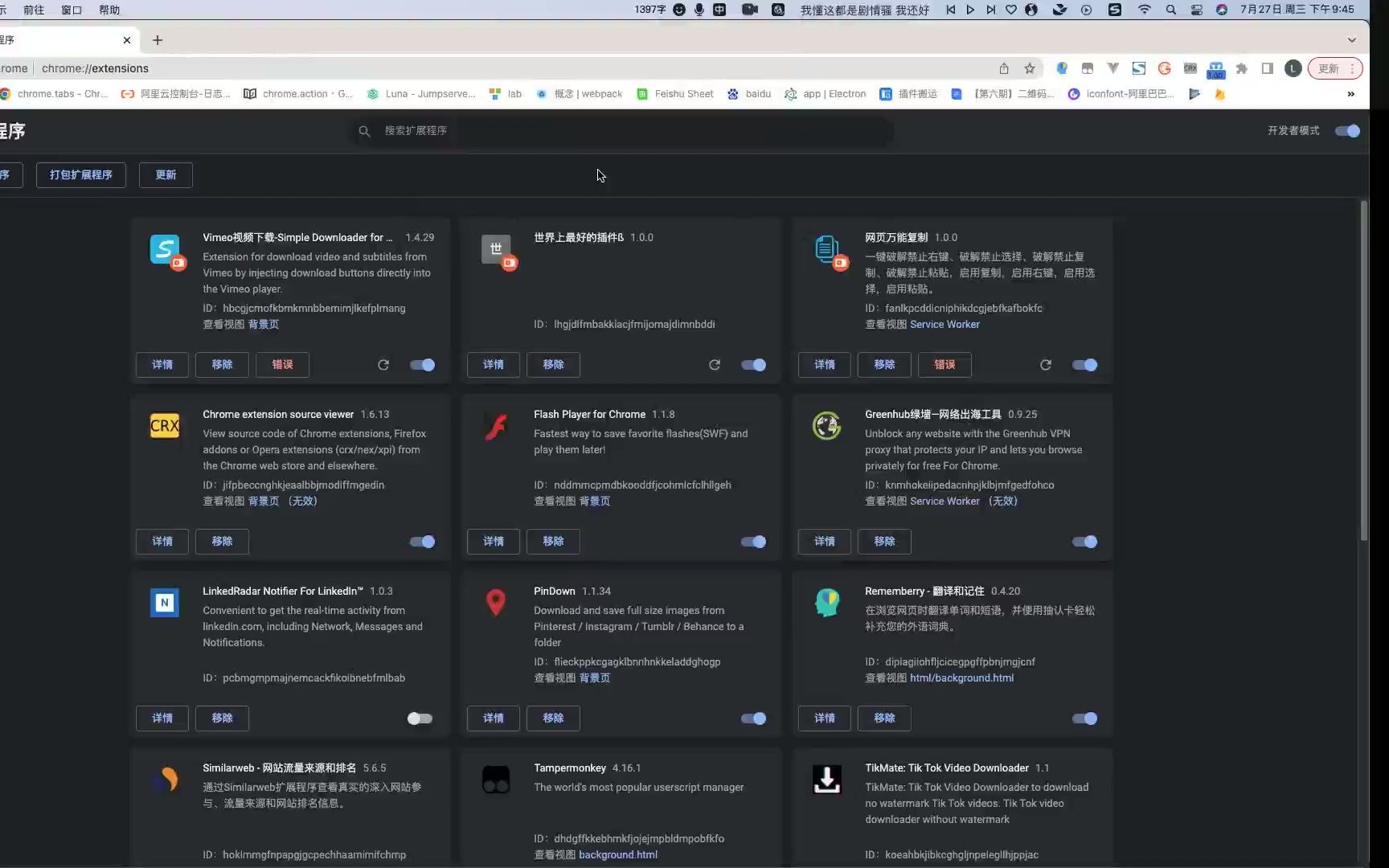The height and width of the screenshot is (868, 1389).
Task: Disable the PinDown extension
Action: pyautogui.click(x=754, y=719)
